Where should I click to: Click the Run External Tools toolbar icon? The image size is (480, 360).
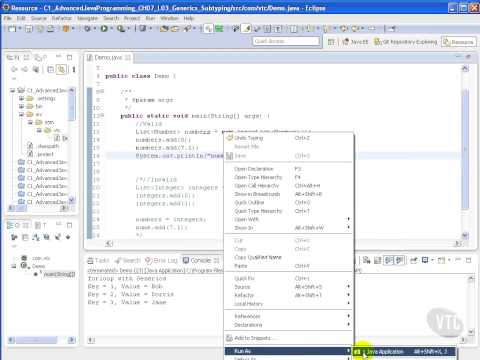pos(121,29)
